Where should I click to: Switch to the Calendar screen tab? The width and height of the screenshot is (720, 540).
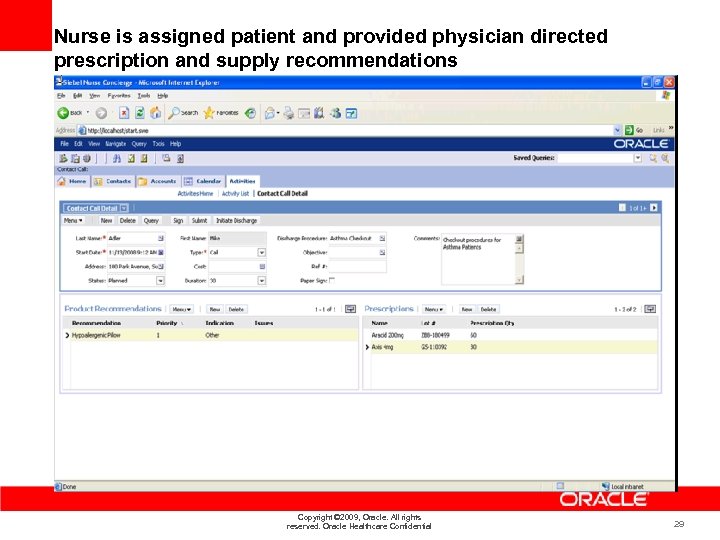203,181
